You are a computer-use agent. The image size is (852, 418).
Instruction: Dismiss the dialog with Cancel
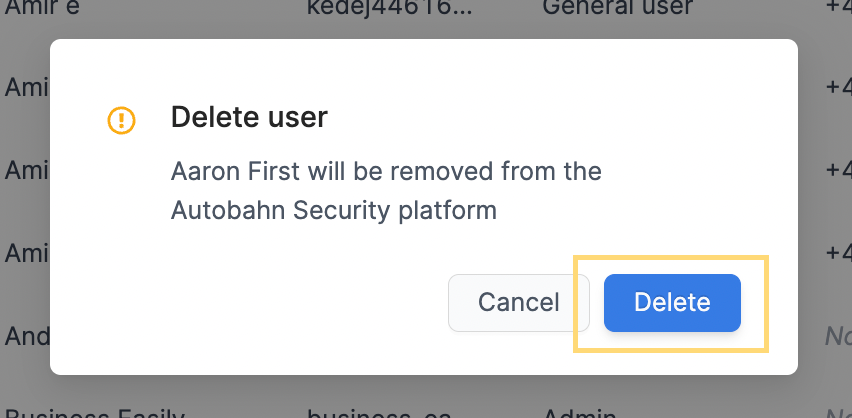(x=518, y=303)
